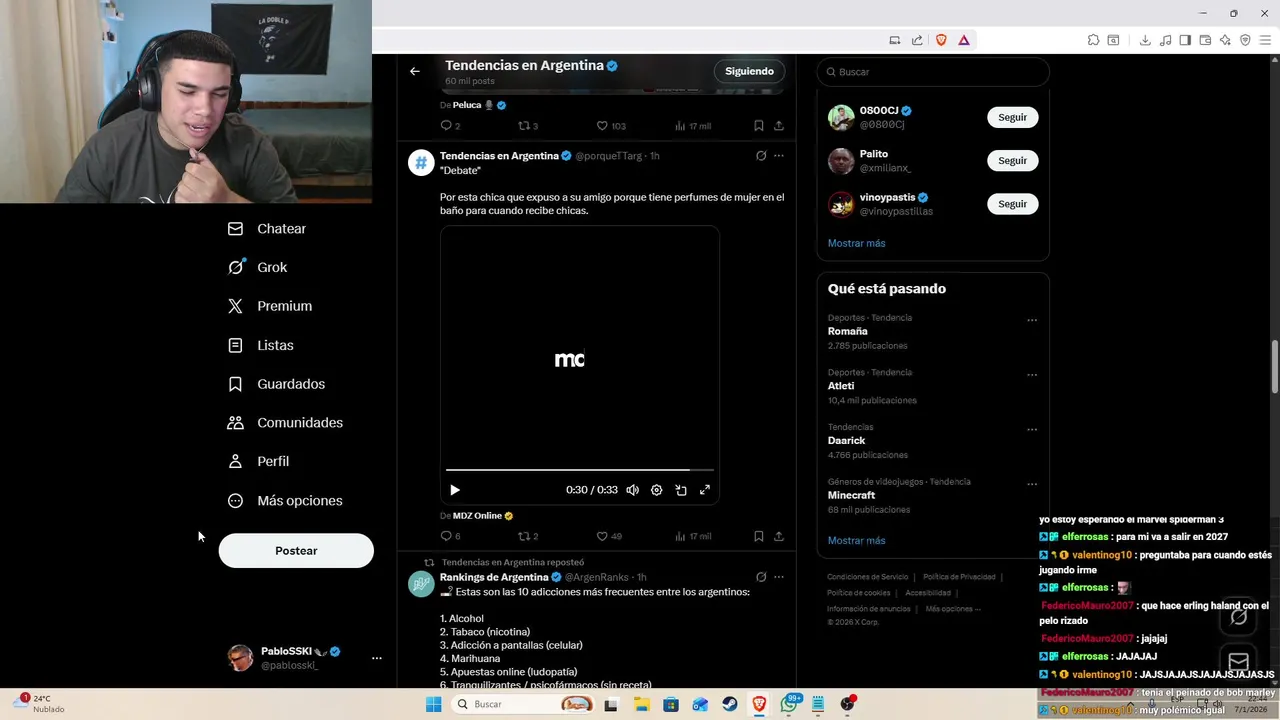
Task: Mute the video with the speaker icon
Action: tap(633, 490)
